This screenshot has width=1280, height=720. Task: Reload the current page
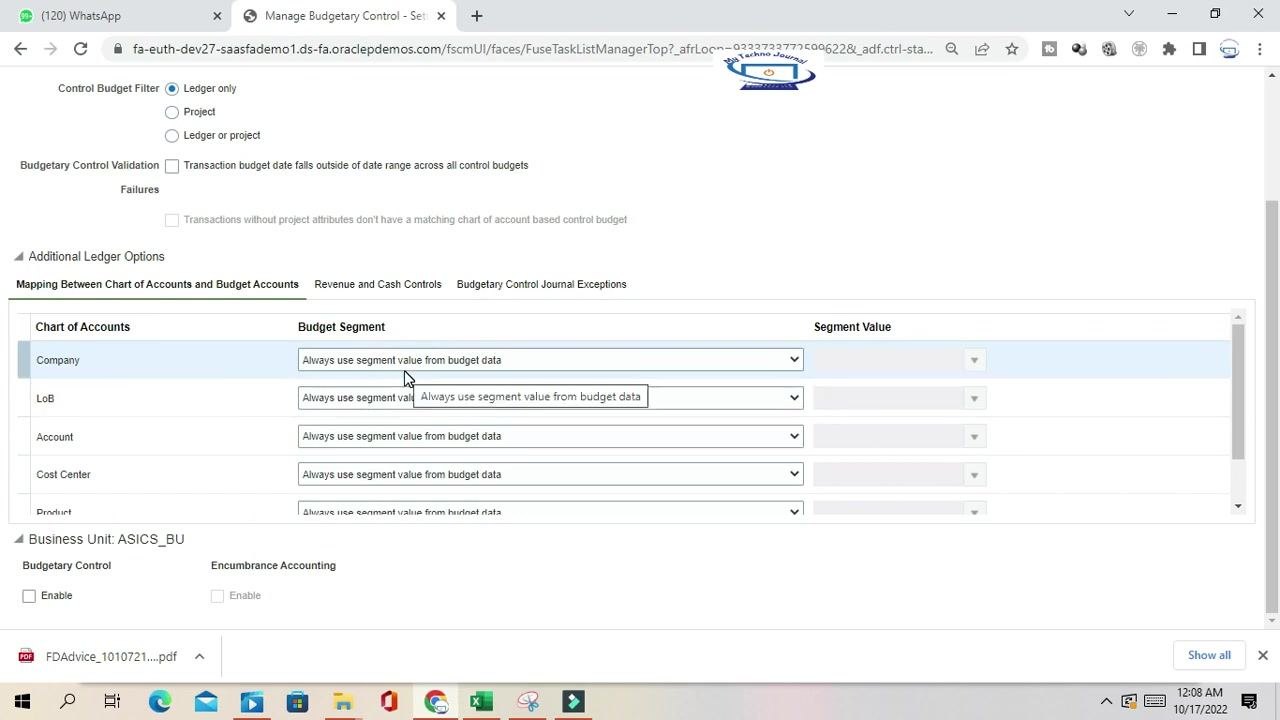(x=80, y=48)
